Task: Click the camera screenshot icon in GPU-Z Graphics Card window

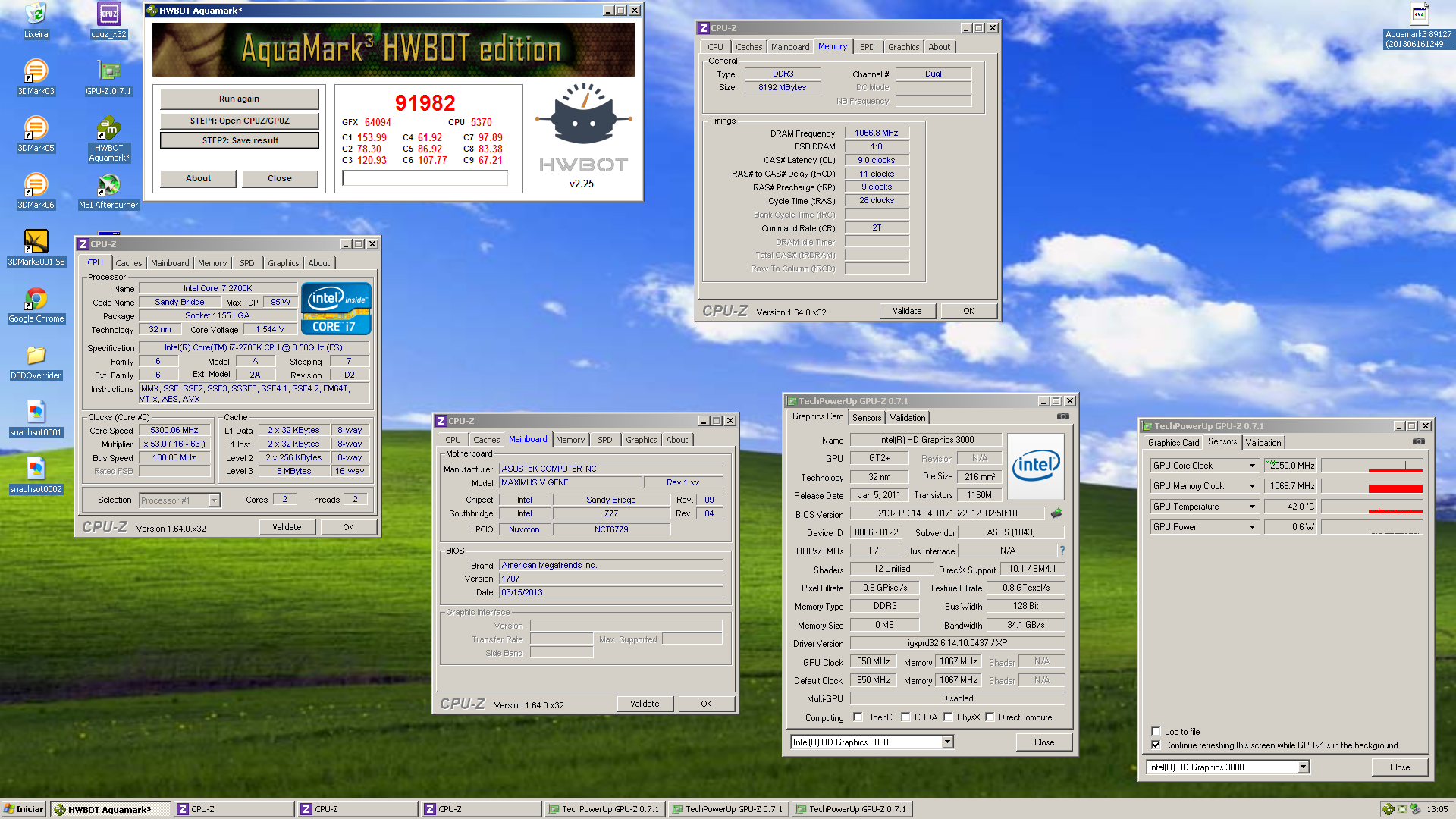Action: coord(1063,416)
